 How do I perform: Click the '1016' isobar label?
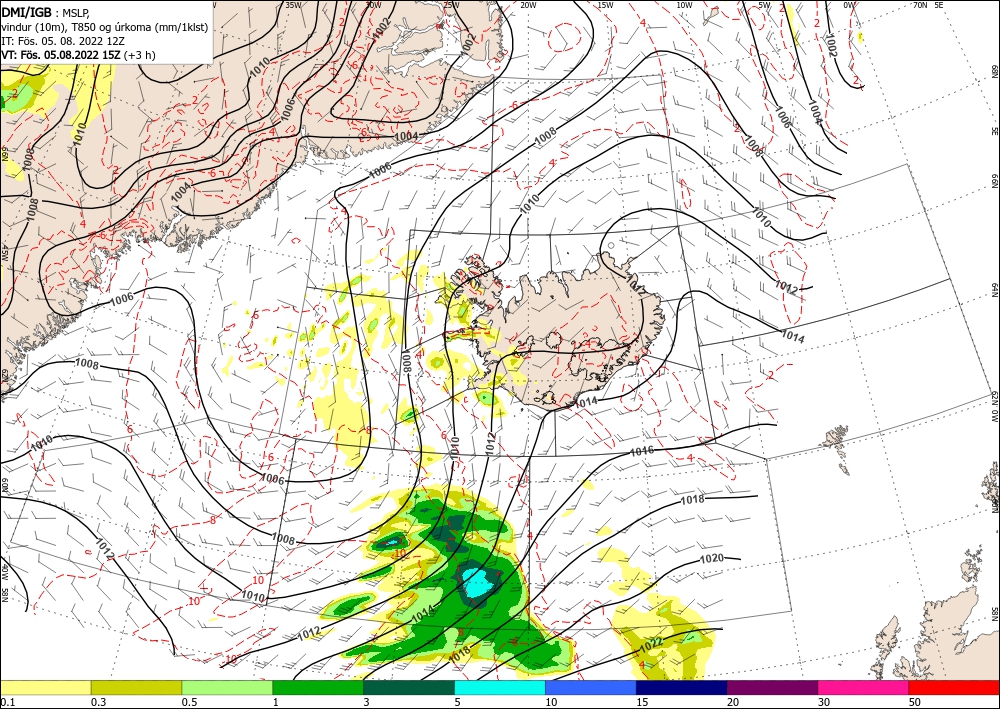(642, 451)
